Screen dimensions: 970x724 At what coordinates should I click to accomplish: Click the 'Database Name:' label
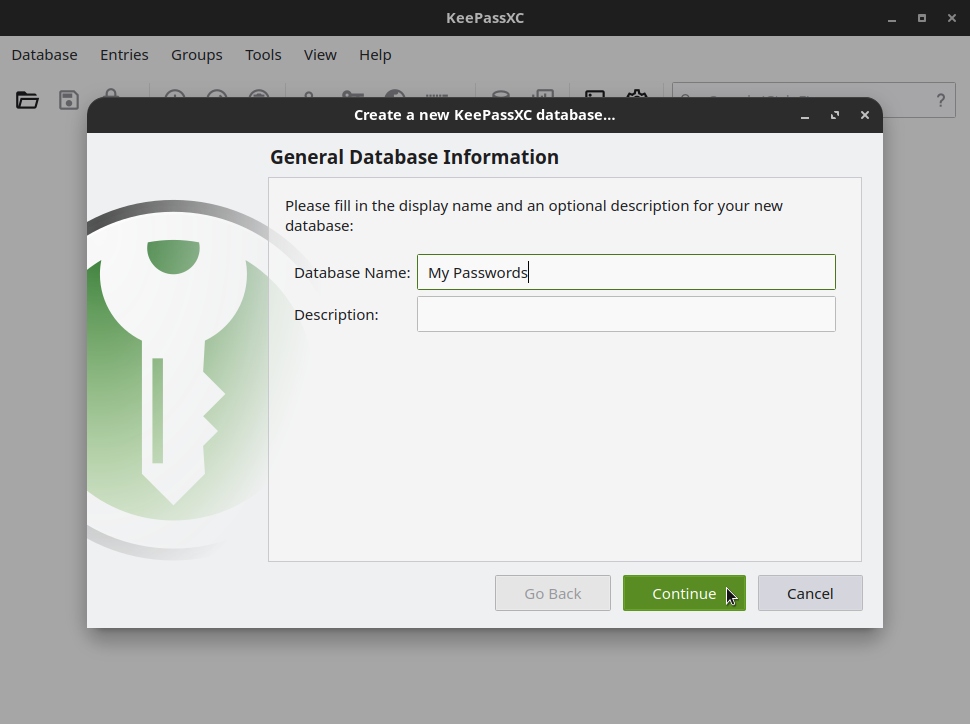click(x=352, y=272)
